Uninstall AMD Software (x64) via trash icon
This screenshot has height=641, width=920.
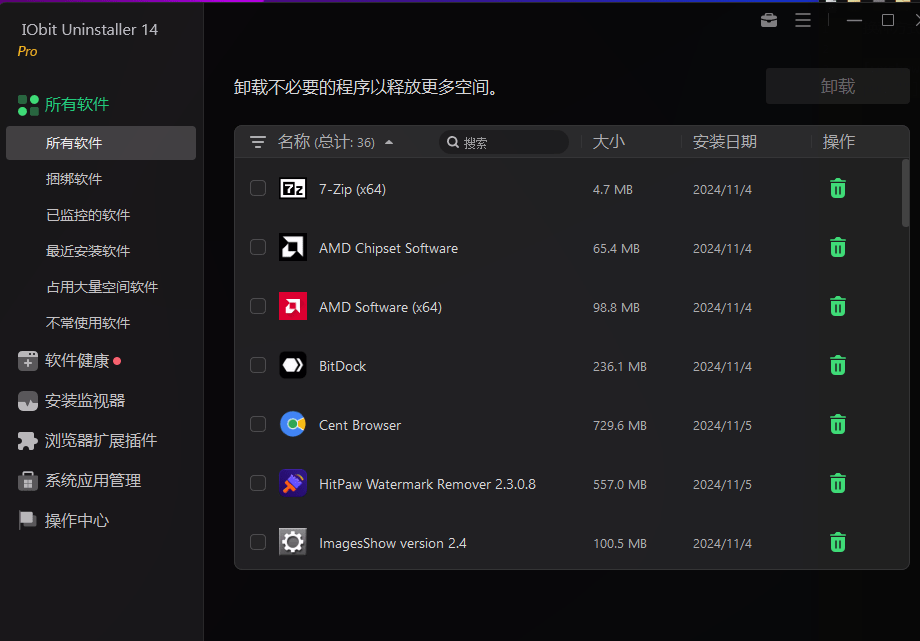[838, 306]
